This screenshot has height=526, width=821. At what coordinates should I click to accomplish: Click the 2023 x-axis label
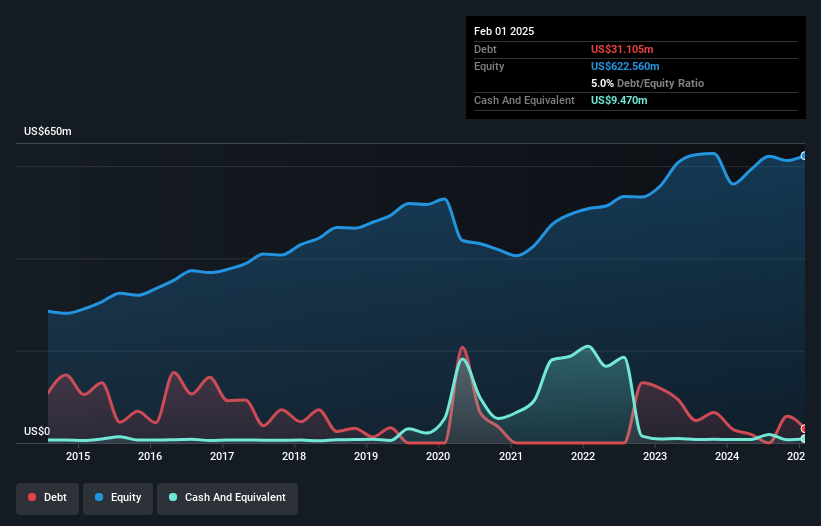[x=654, y=456]
